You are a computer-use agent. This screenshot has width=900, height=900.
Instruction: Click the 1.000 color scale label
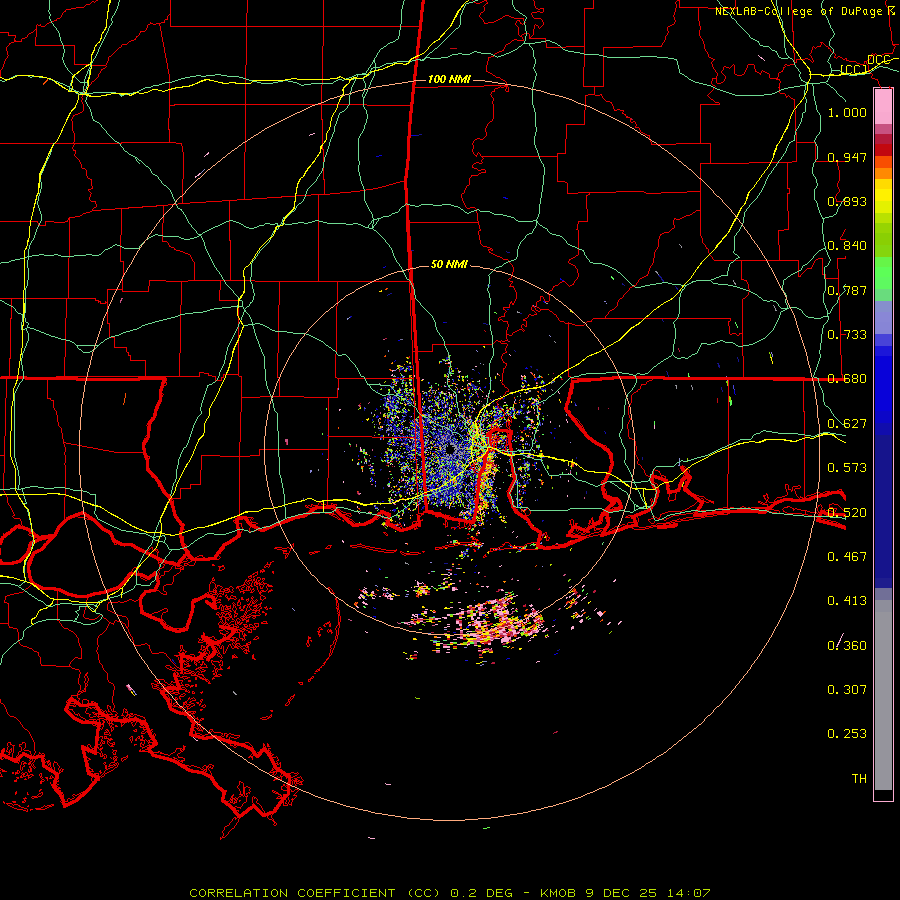[x=847, y=112]
